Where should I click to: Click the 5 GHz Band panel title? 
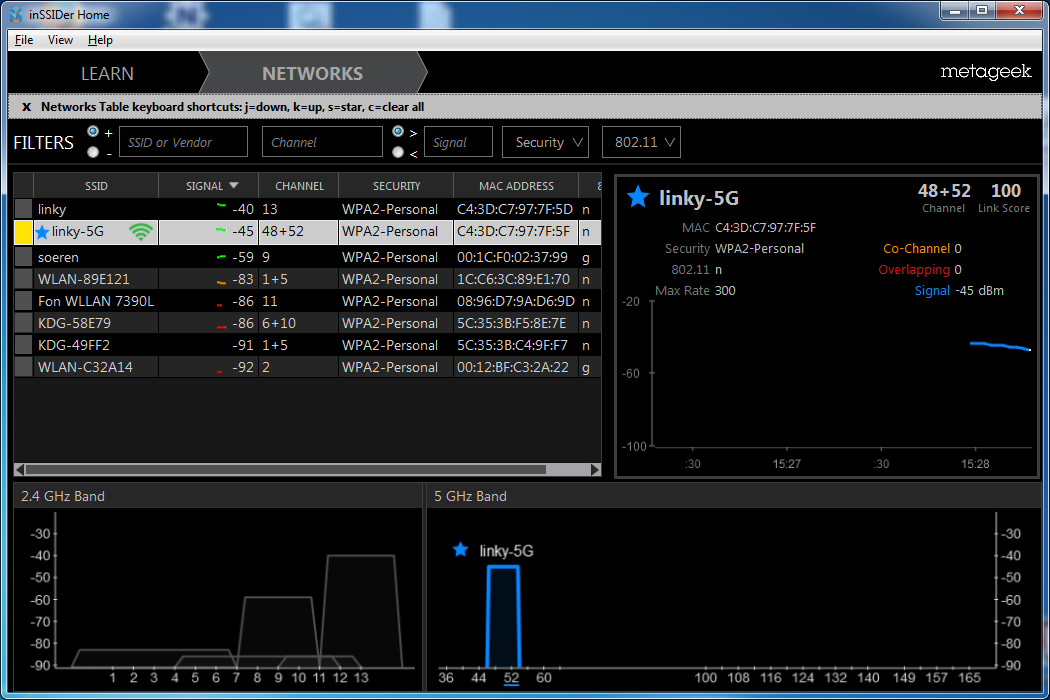coord(470,496)
